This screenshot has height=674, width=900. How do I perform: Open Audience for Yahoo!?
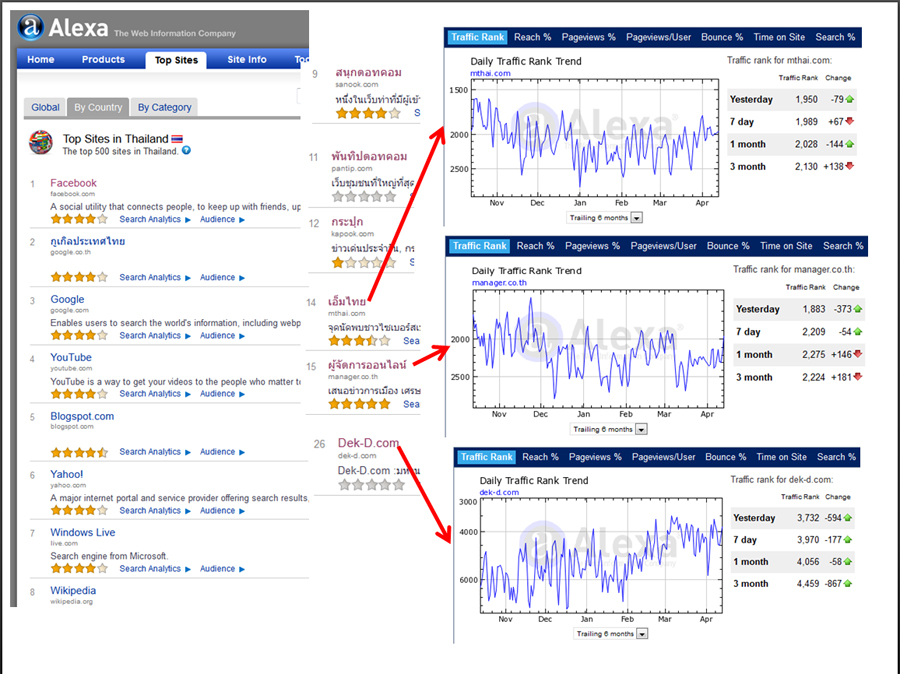click(218, 510)
